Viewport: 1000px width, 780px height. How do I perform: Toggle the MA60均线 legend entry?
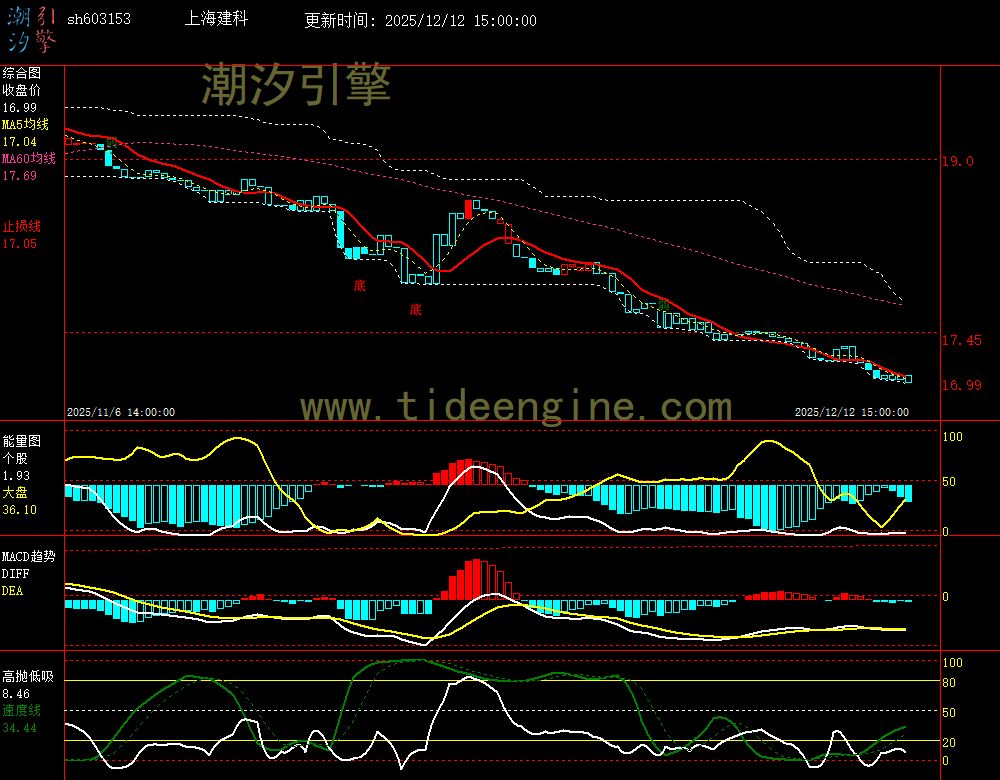[x=28, y=159]
